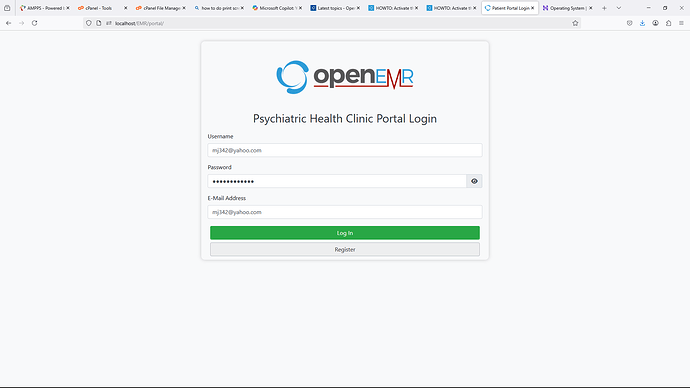Open the Firefox hamburger application menu

(681, 23)
